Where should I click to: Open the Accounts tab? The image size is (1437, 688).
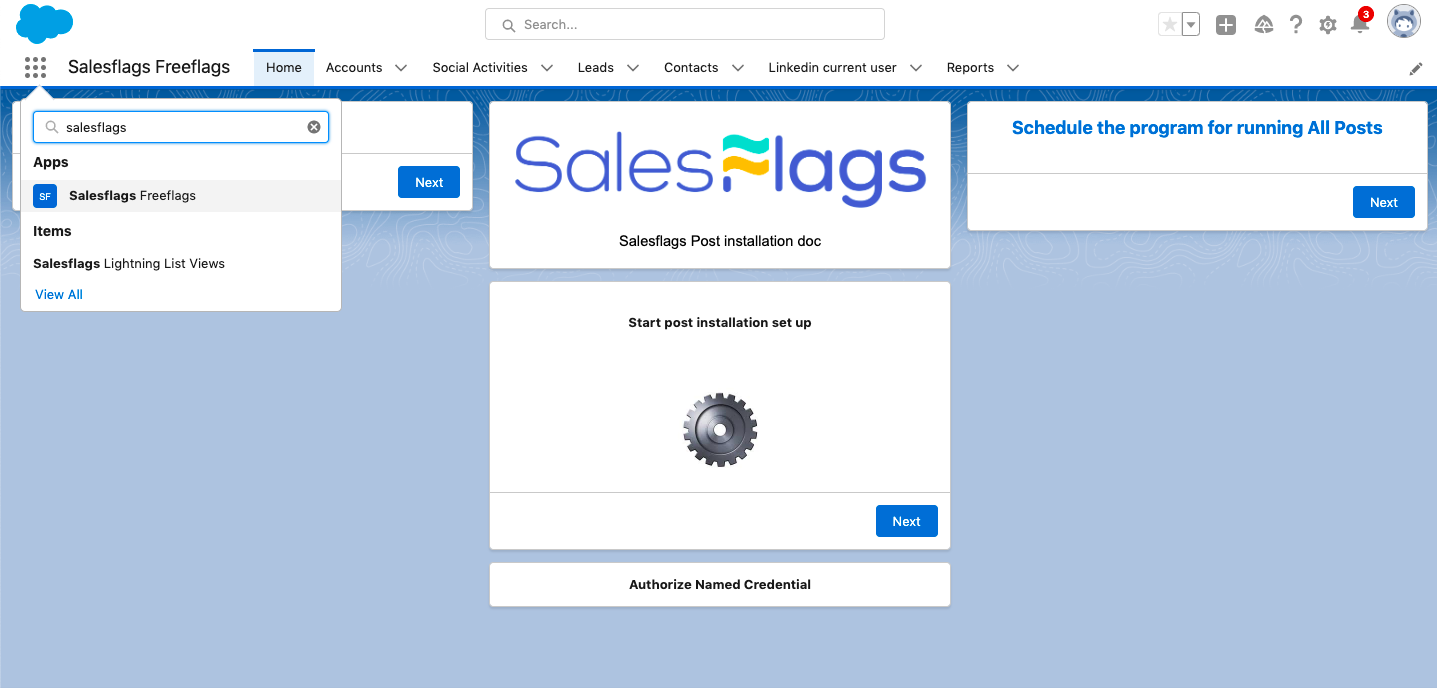pyautogui.click(x=354, y=68)
